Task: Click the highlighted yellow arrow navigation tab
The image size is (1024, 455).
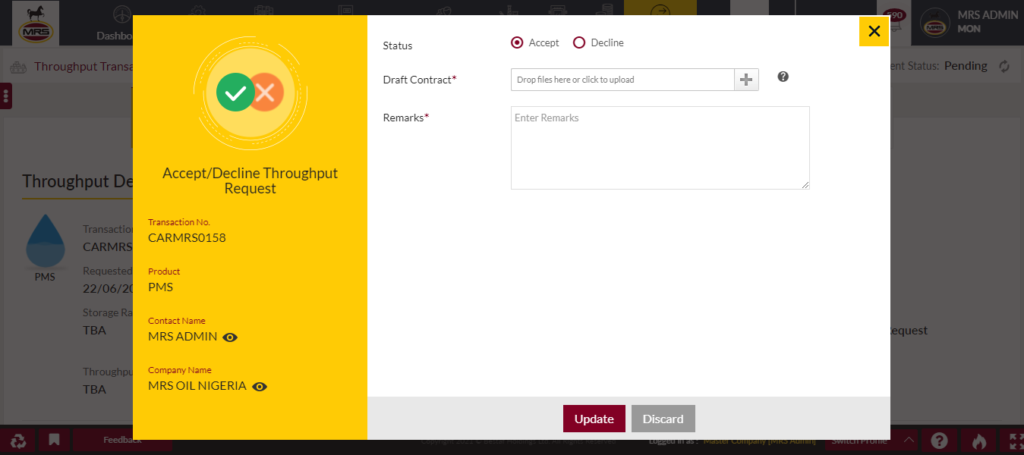Action: (x=660, y=9)
